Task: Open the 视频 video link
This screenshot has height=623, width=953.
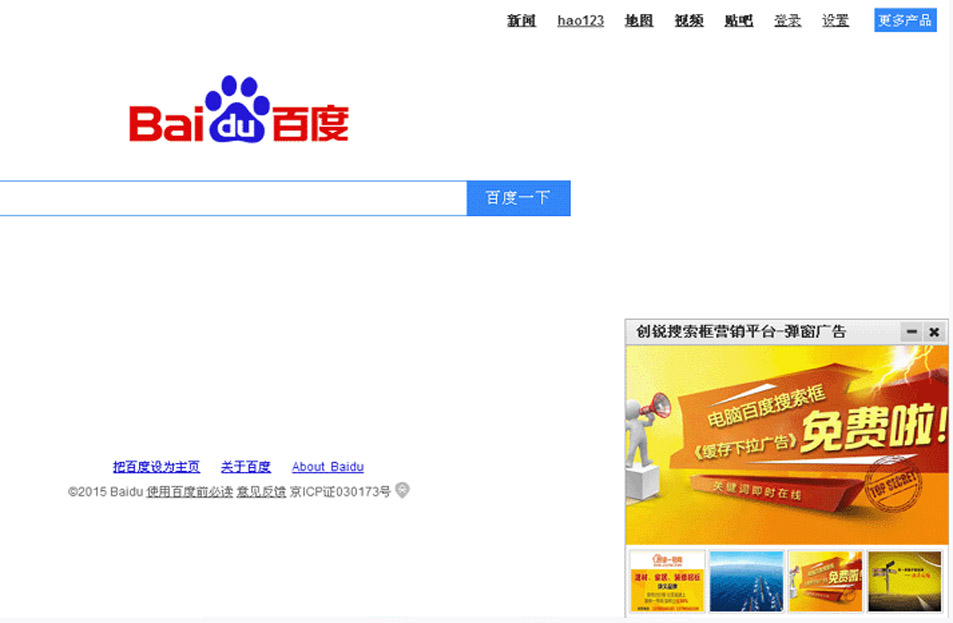Action: [689, 21]
